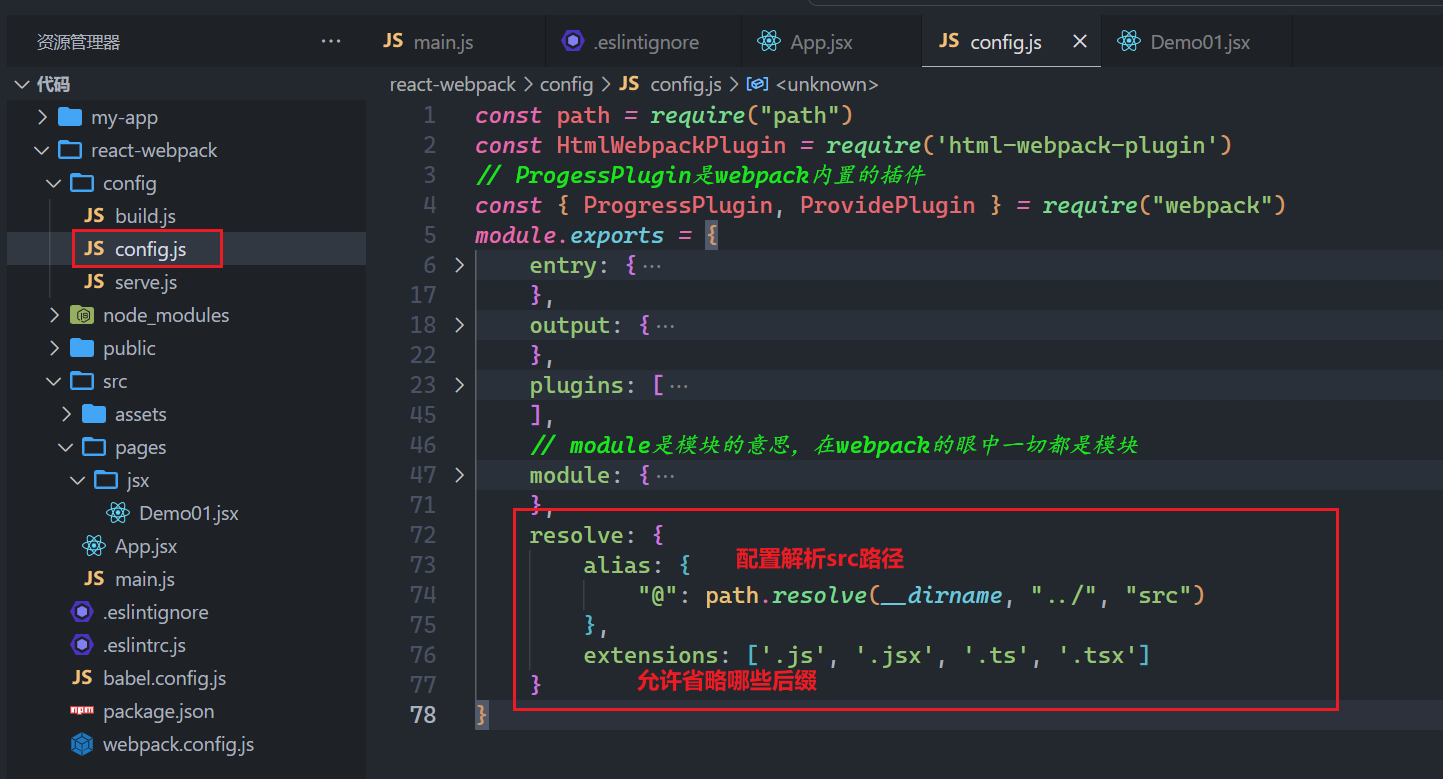
Task: Click the React icon on Demo01.jsx tab
Action: [1129, 41]
